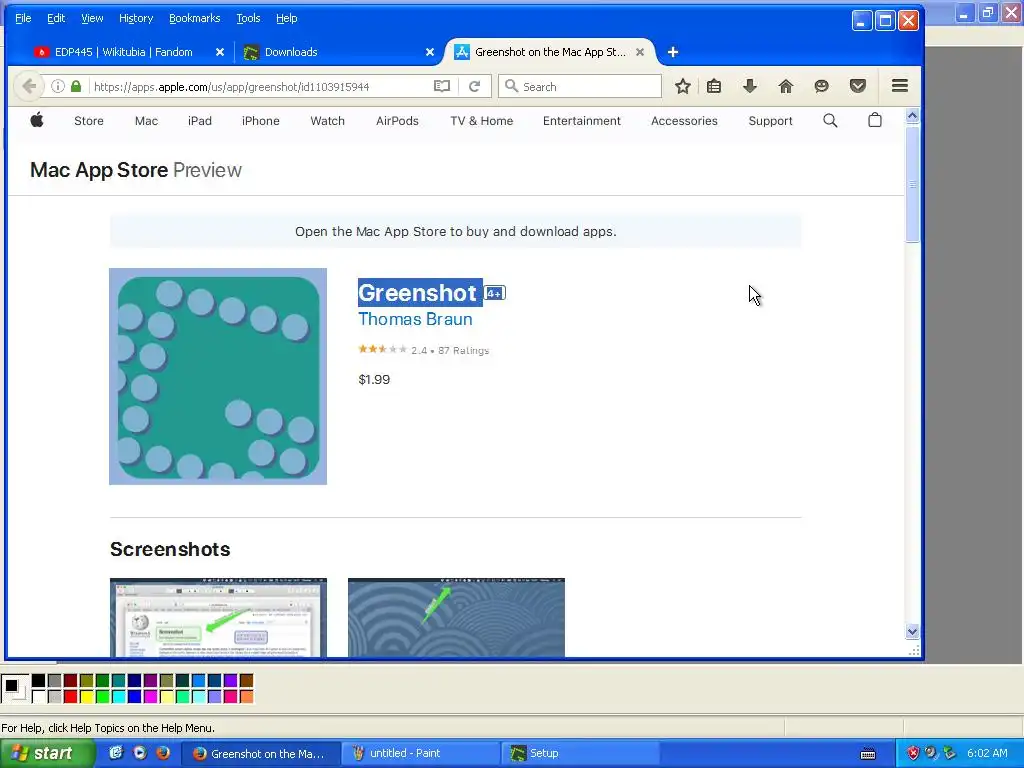Click the Greenshot app icon image
This screenshot has width=1024, height=768.
[218, 377]
